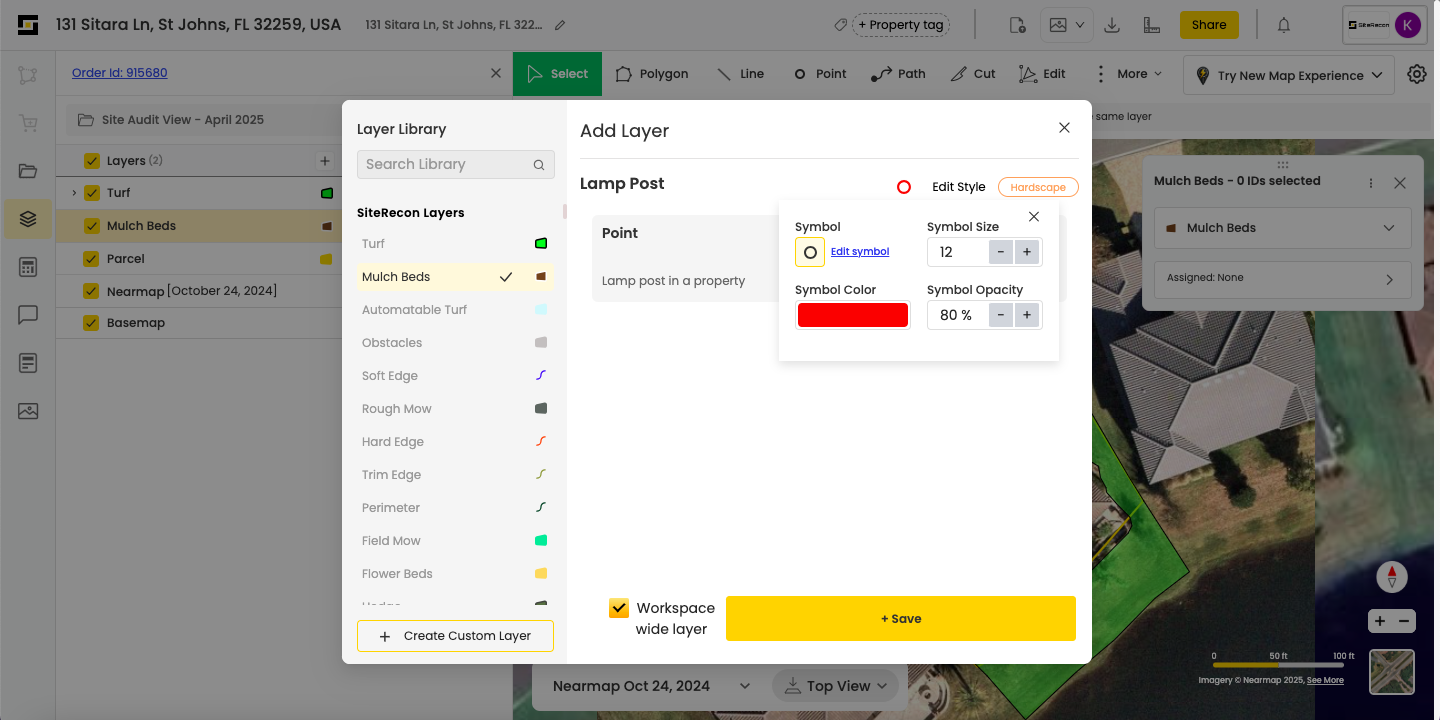Open Mulch Beds layer selector dropdown
Viewport: 1440px width, 720px height.
[1283, 228]
